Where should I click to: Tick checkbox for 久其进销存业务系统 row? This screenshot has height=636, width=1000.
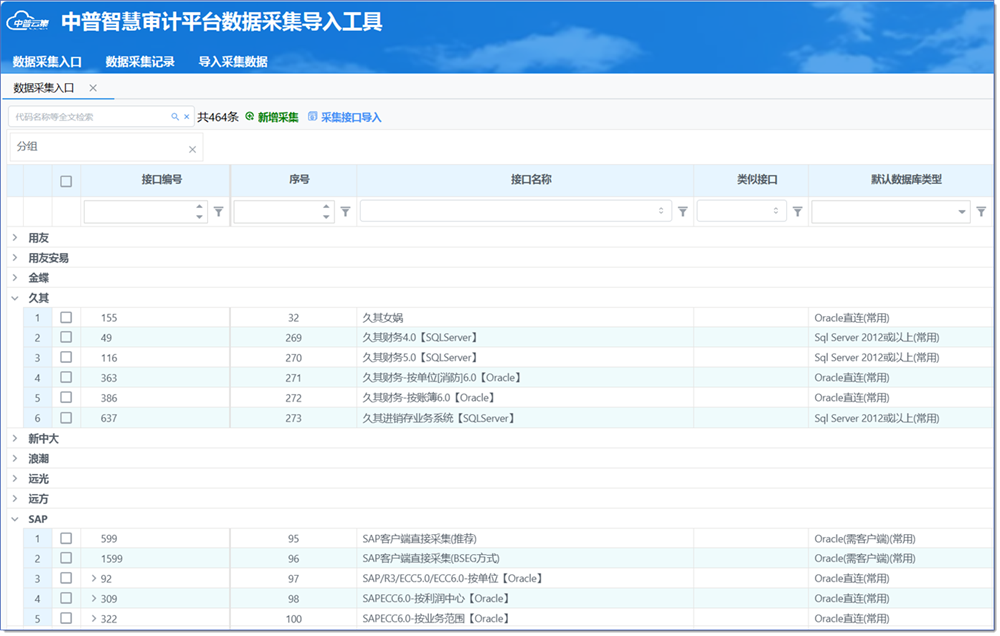pyautogui.click(x=66, y=418)
